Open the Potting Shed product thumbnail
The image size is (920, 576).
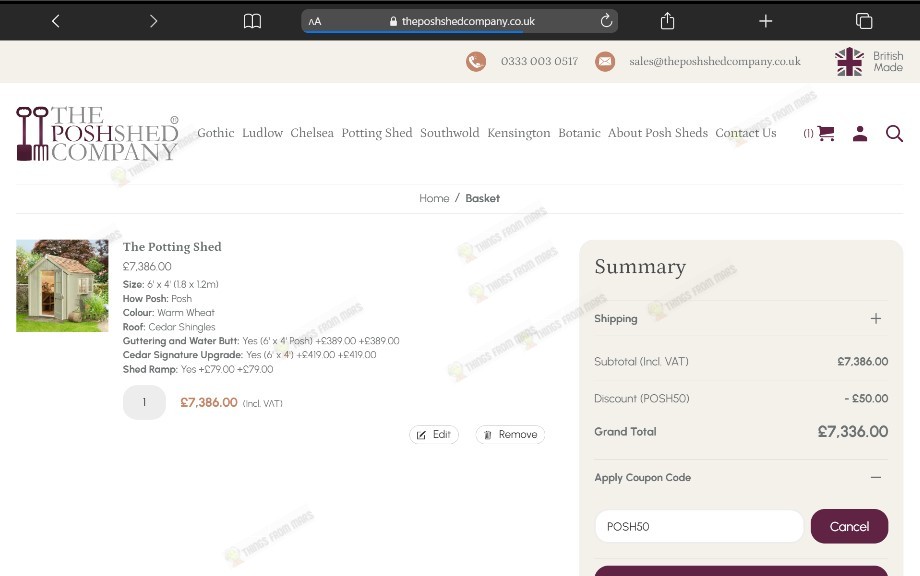tap(62, 286)
